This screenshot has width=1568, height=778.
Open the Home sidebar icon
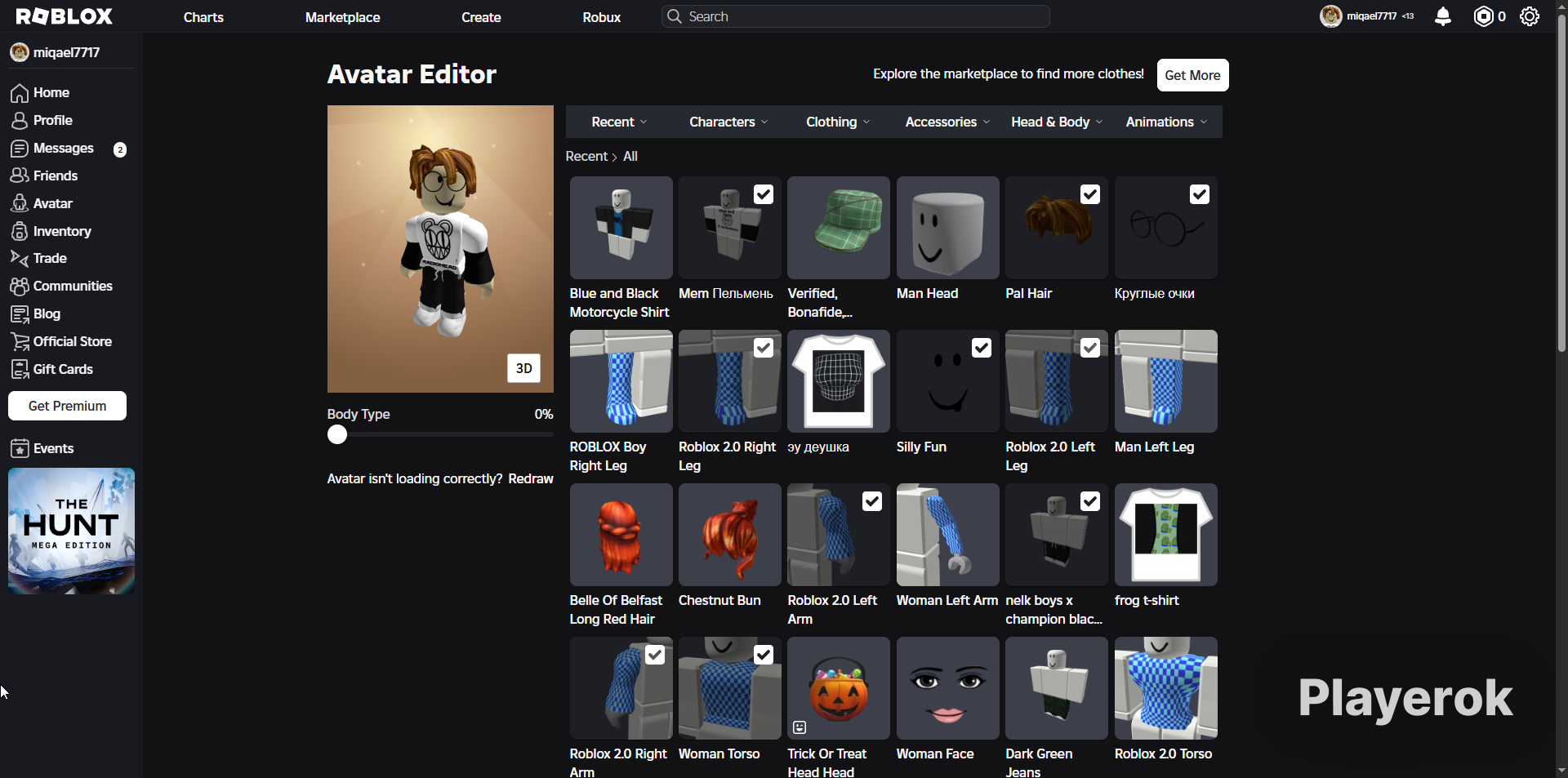click(x=20, y=93)
